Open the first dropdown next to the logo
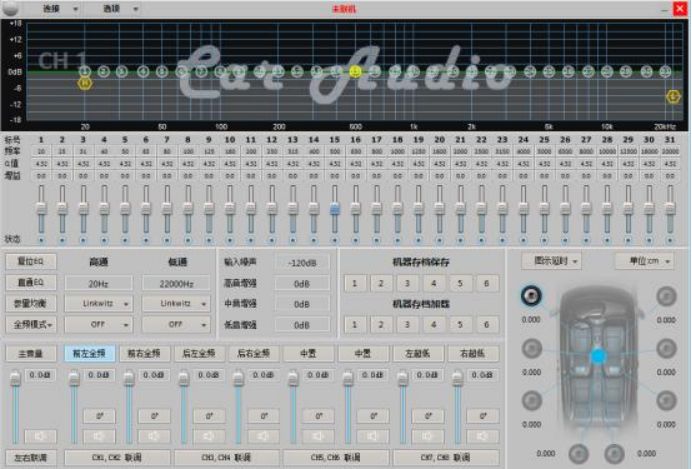 click(x=60, y=8)
